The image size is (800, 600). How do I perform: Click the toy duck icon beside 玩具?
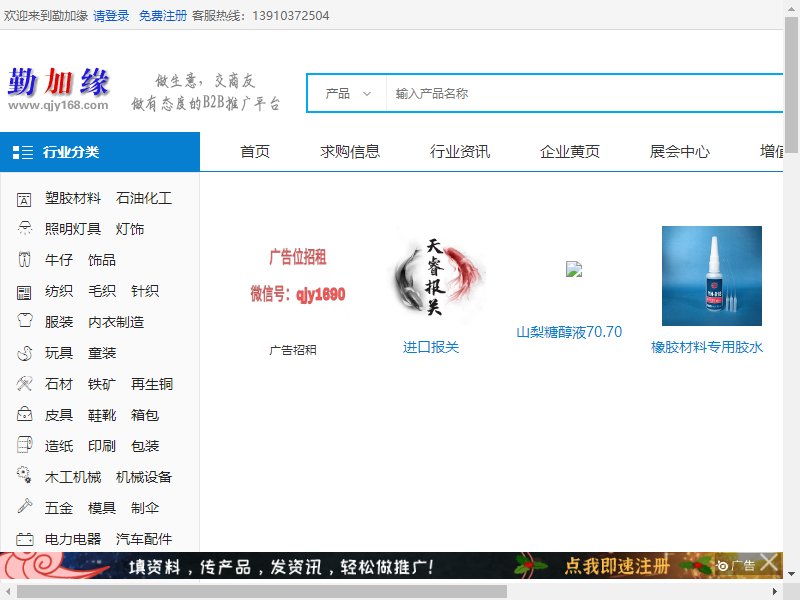[x=24, y=353]
